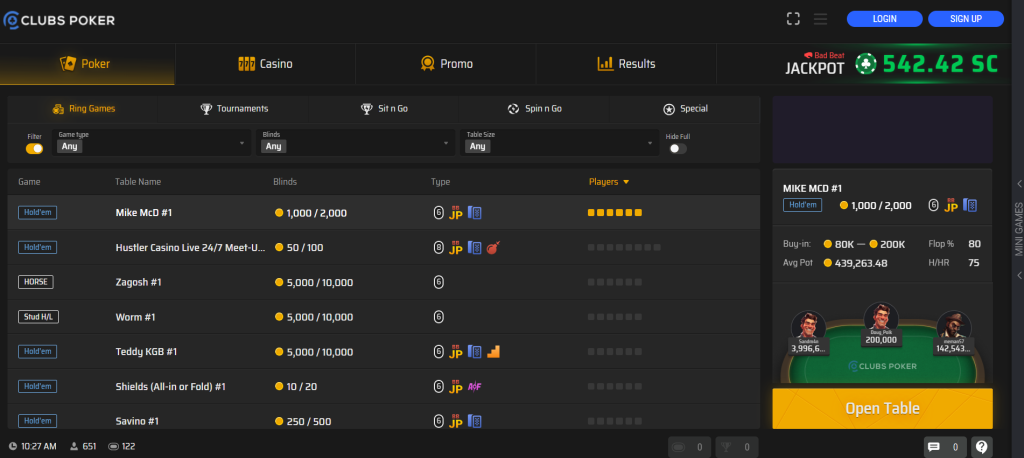
Task: Open the Table Size dropdown
Action: click(559, 142)
